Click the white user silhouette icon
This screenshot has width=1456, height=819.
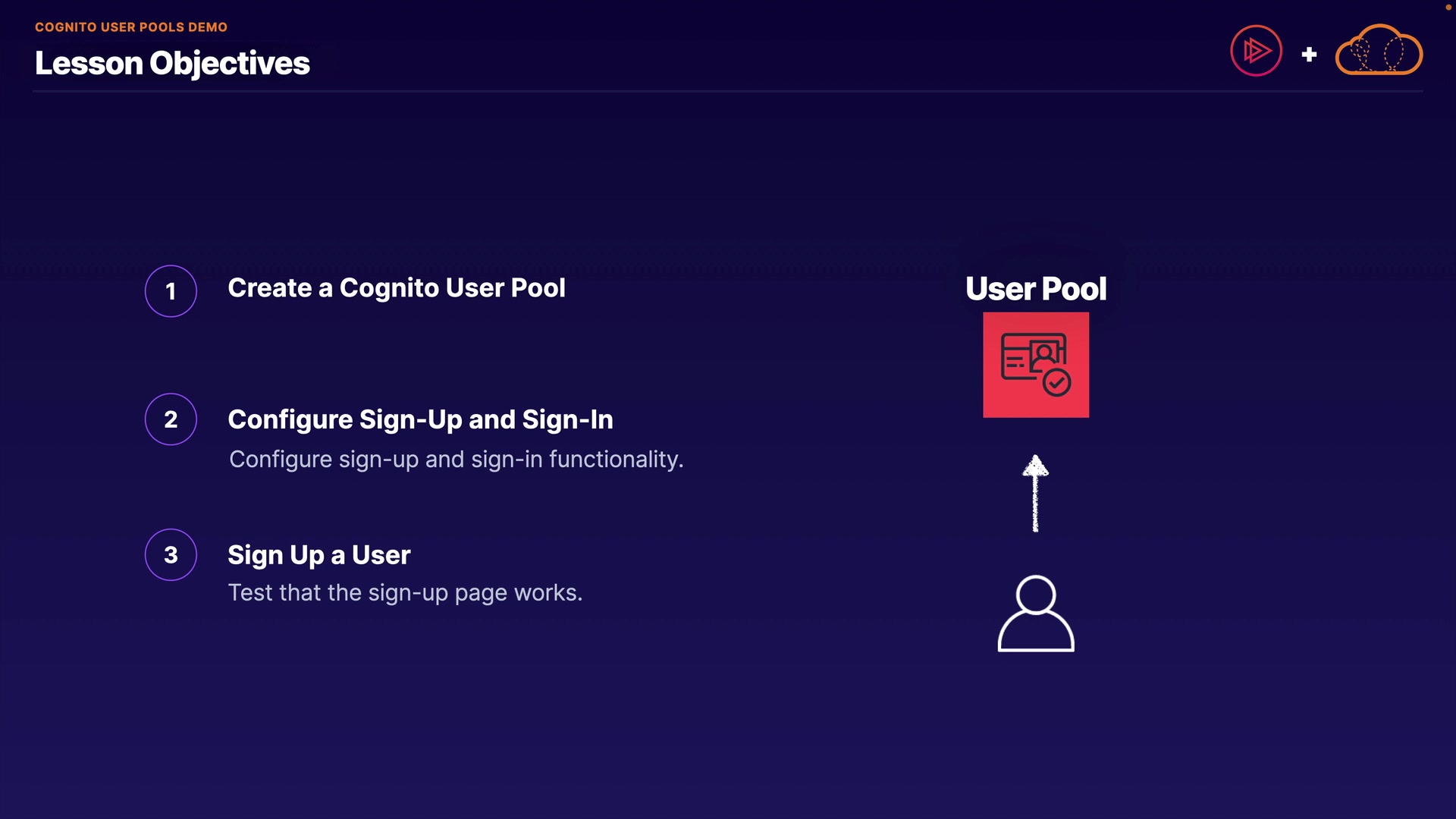coord(1035,613)
